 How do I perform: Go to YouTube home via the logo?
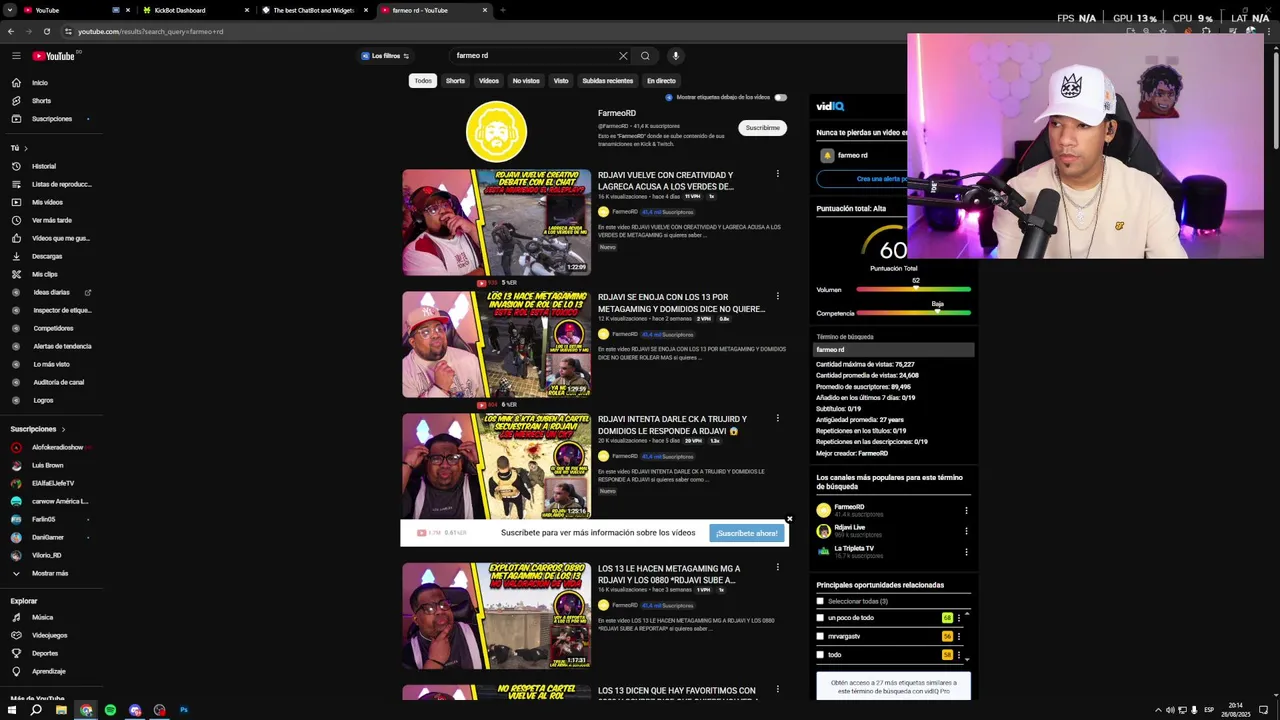[x=54, y=56]
